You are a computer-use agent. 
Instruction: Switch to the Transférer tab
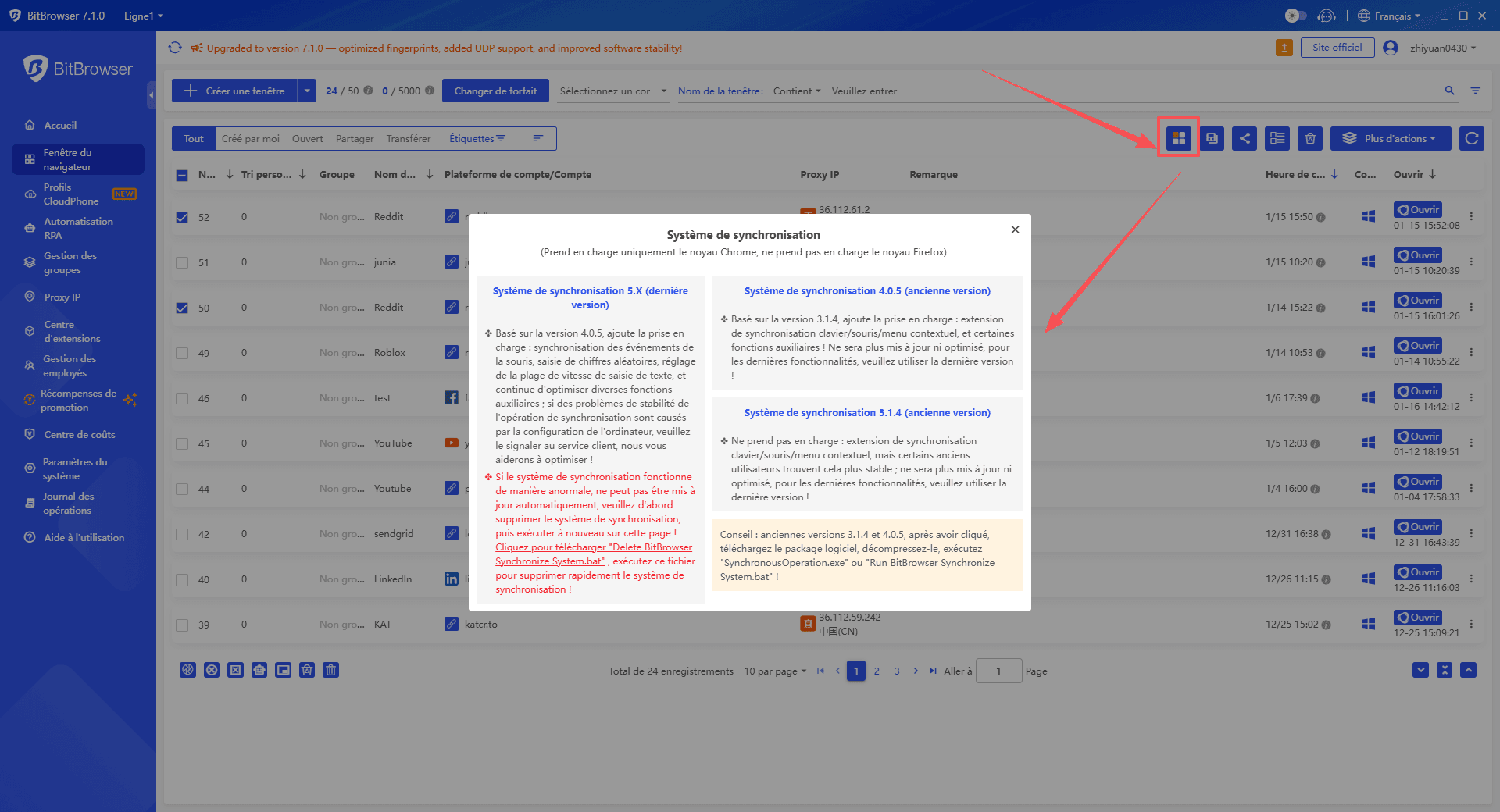coord(408,138)
